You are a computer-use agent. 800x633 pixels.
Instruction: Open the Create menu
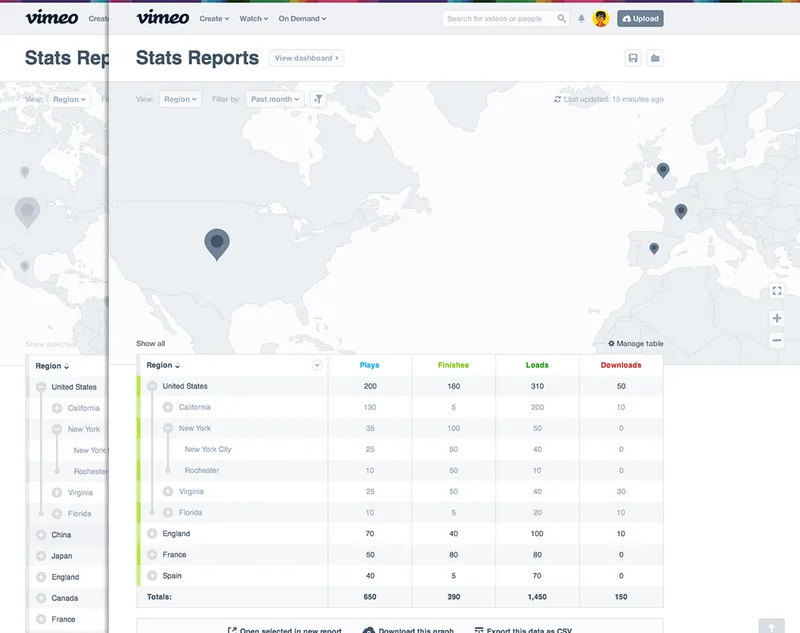[214, 18]
